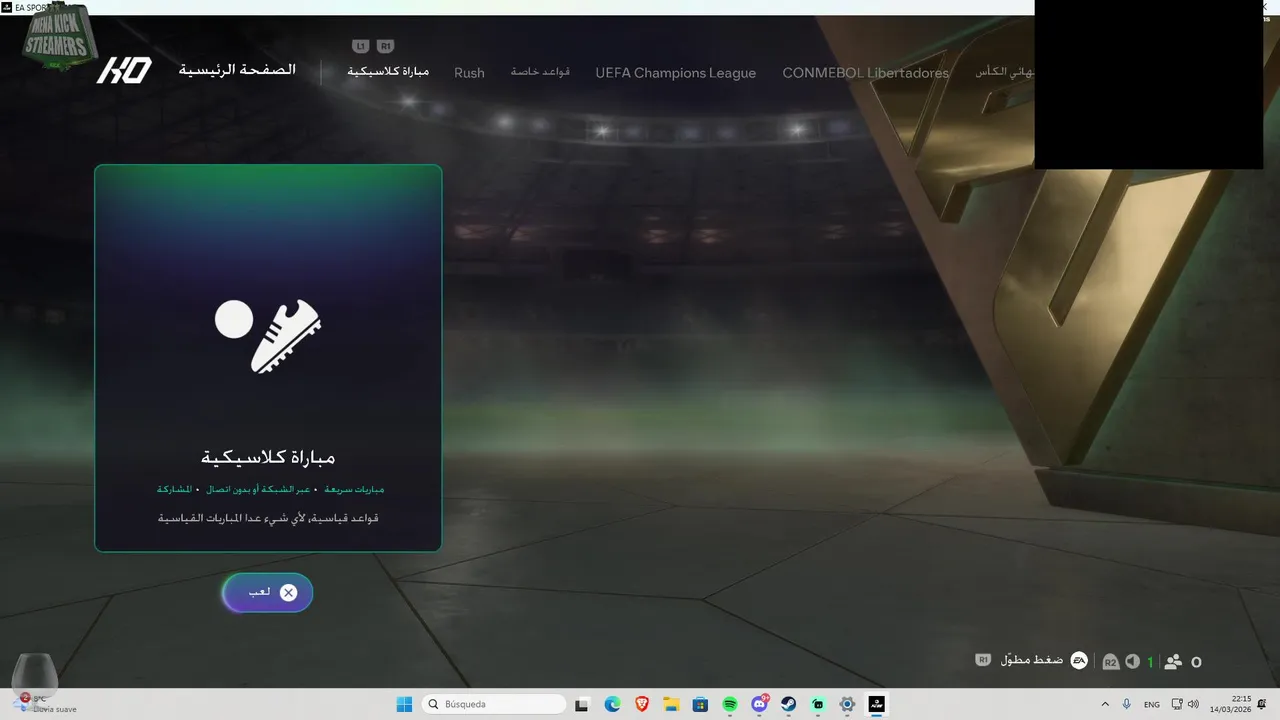Open File Explorer from taskbar
This screenshot has width=1280, height=720.
point(671,704)
